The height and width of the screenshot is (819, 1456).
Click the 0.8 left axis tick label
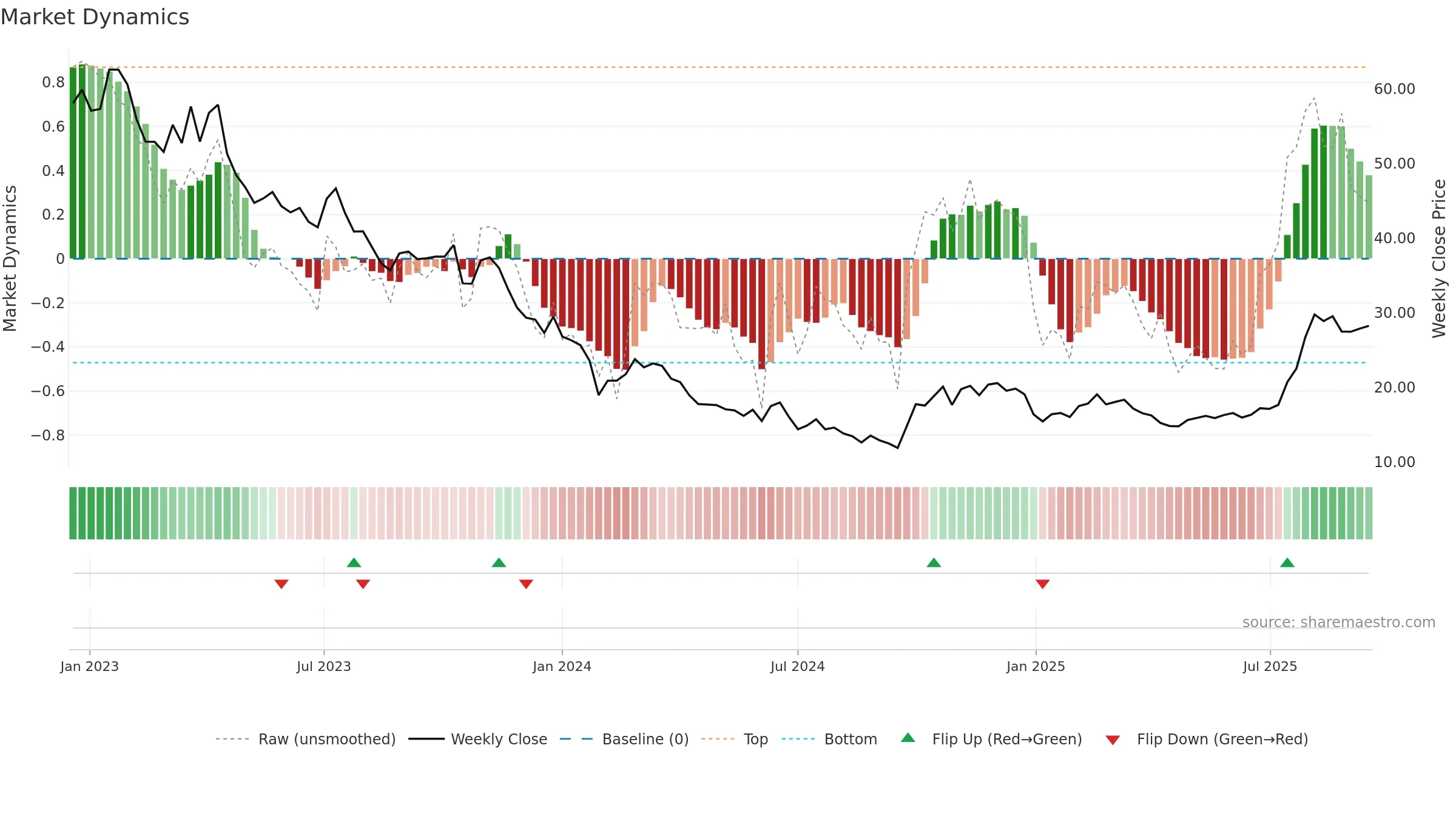[53, 83]
